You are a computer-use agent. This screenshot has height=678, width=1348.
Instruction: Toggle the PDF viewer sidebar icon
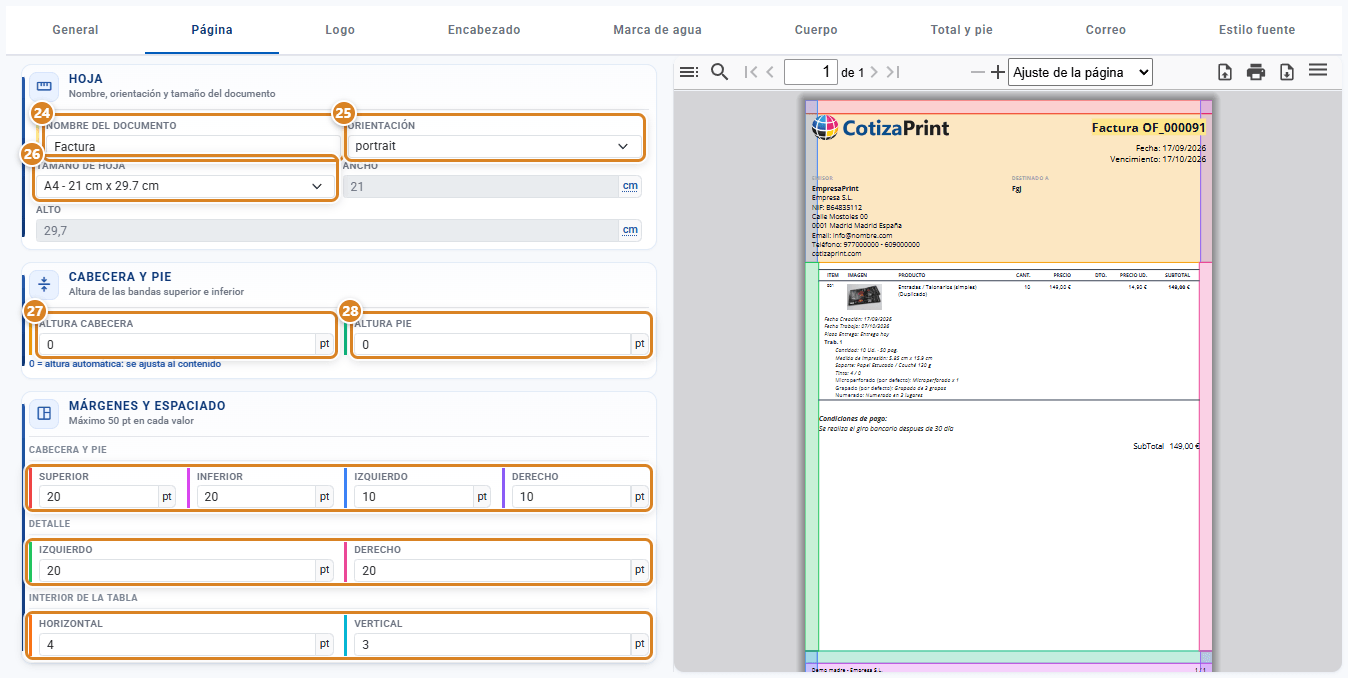coord(688,72)
